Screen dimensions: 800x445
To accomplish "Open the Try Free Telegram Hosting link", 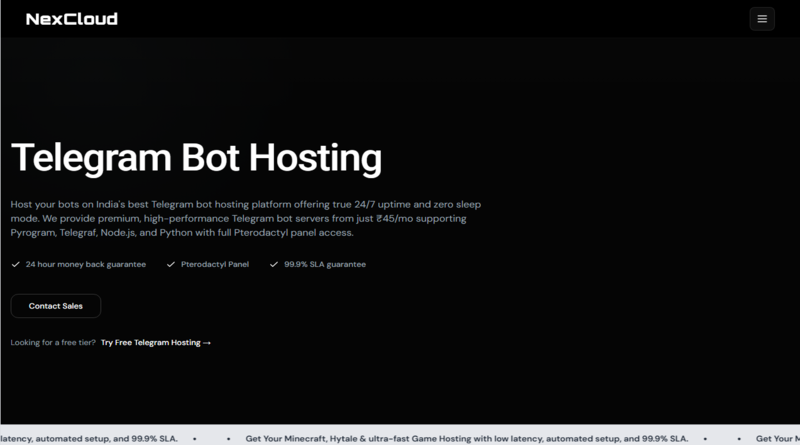I will point(156,342).
